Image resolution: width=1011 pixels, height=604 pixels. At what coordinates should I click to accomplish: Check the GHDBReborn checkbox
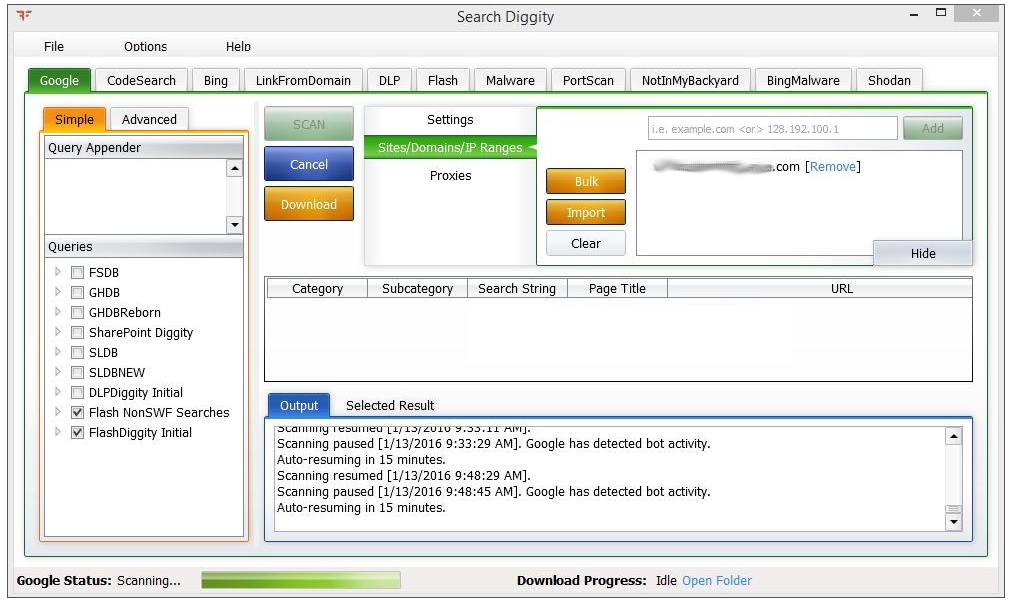[x=77, y=312]
